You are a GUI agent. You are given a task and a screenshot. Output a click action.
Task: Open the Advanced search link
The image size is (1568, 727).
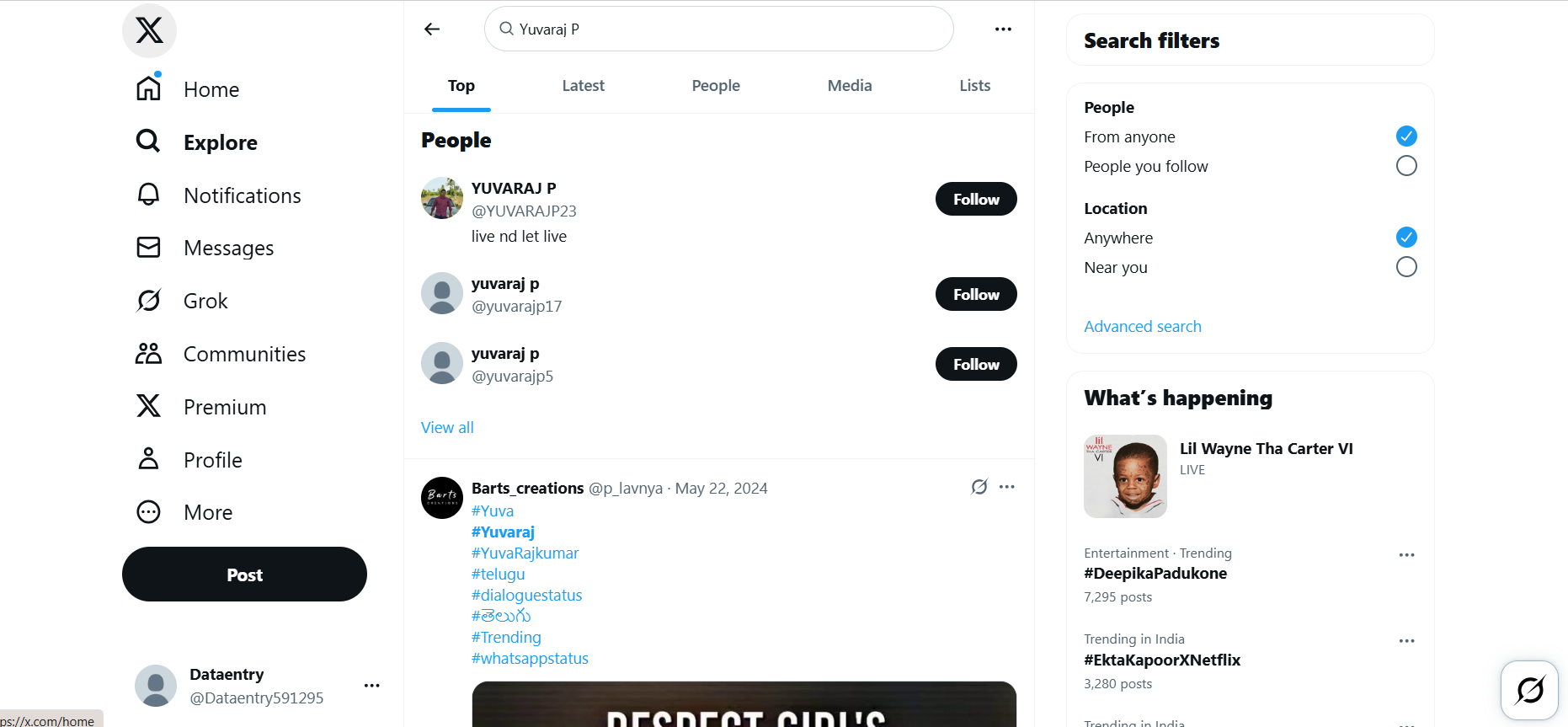(x=1142, y=327)
